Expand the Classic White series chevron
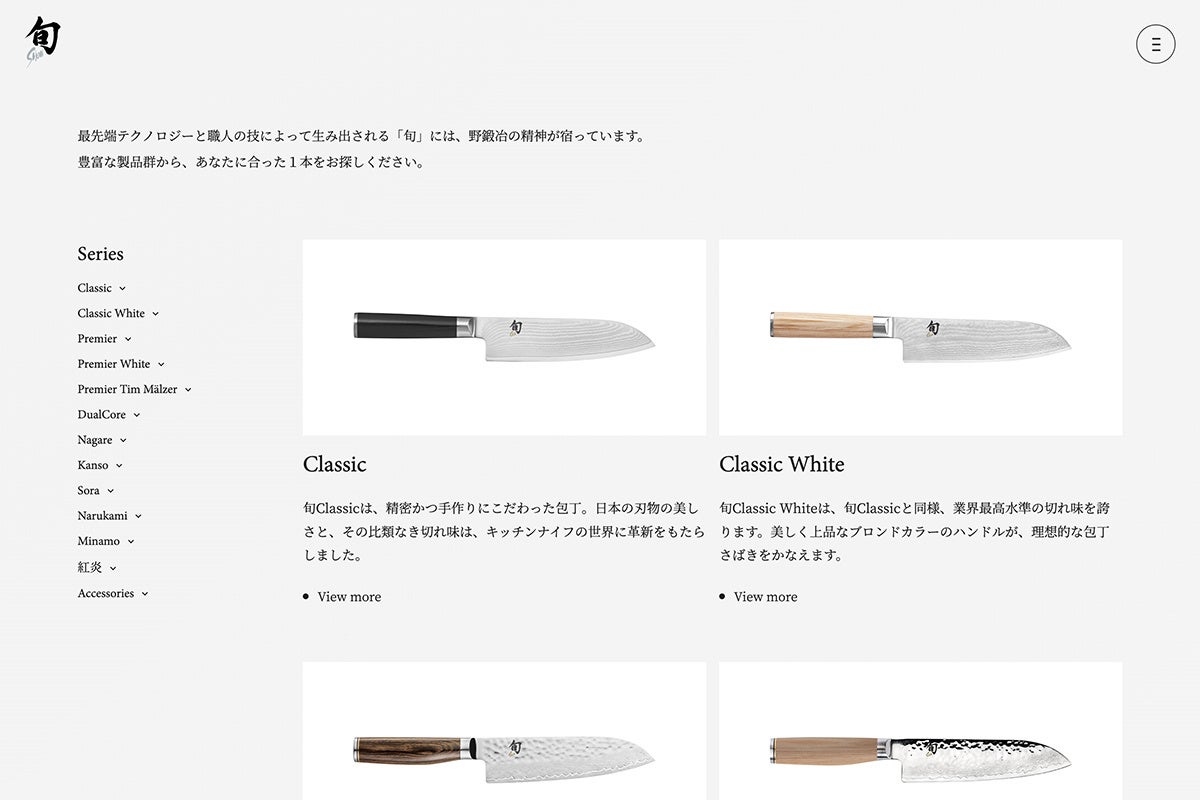 tap(155, 314)
